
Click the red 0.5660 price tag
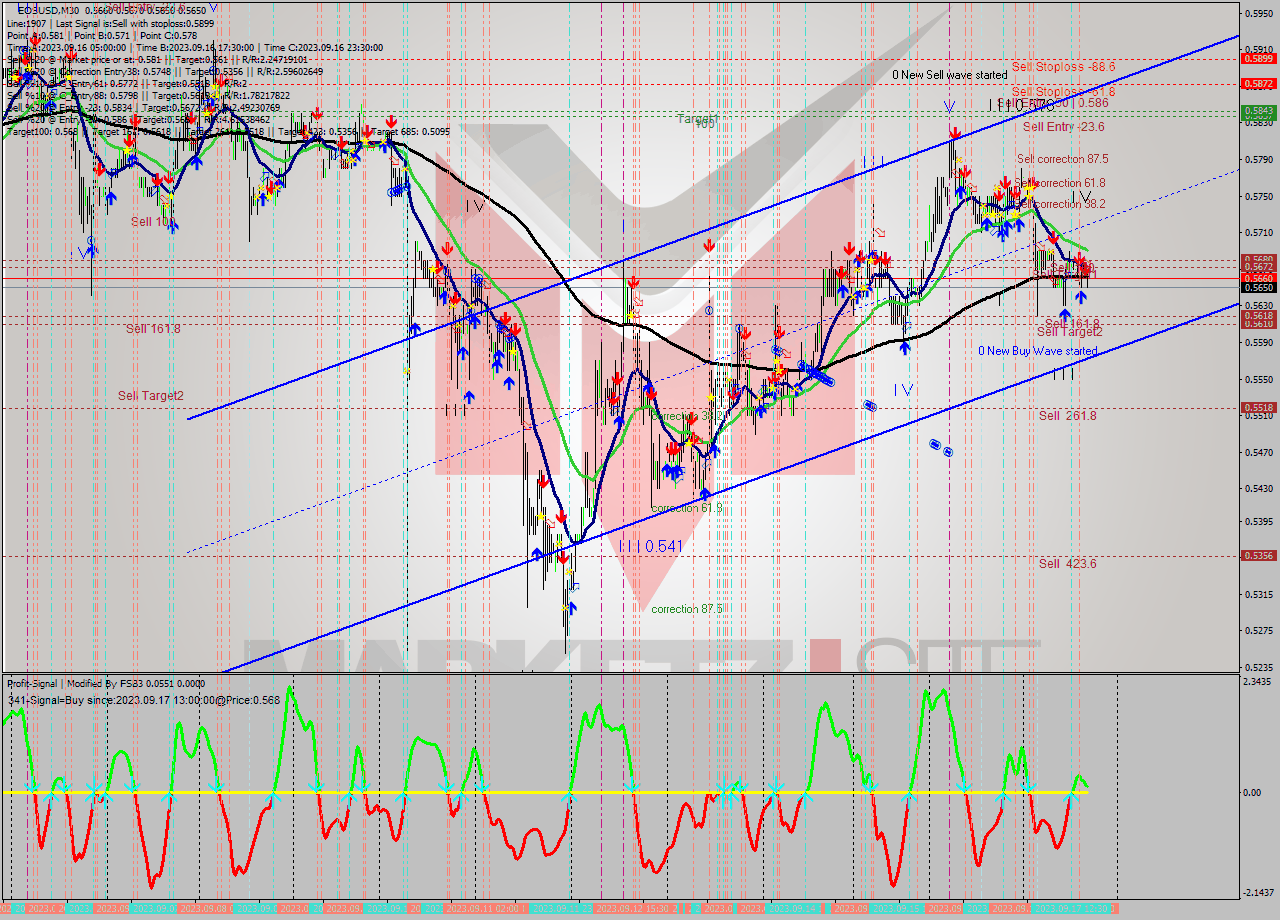click(x=1257, y=278)
